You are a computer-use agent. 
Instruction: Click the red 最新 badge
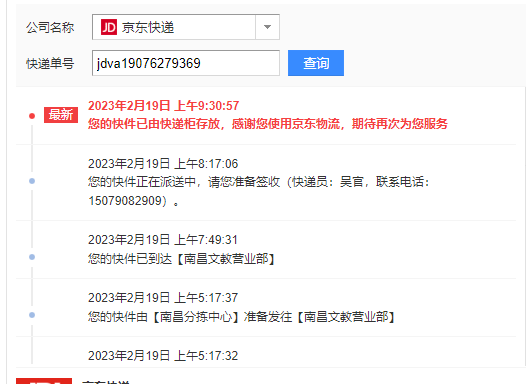(x=61, y=115)
